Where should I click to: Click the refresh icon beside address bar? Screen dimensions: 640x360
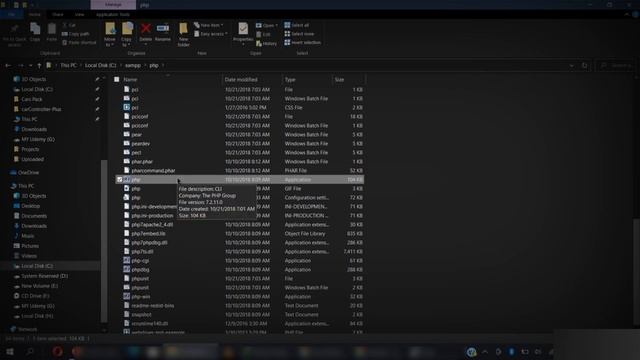(584, 65)
